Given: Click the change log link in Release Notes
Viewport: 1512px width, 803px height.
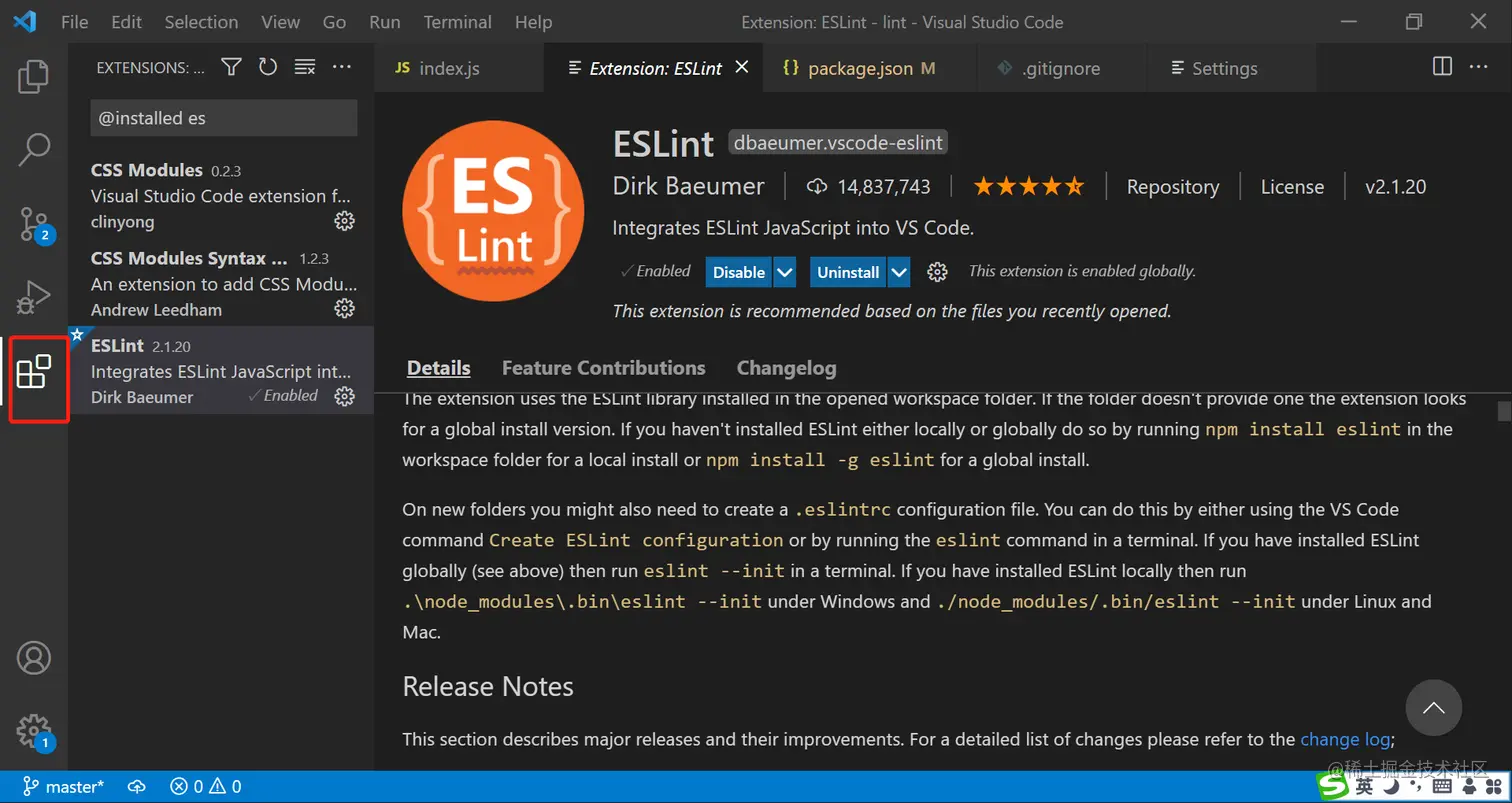Looking at the screenshot, I should tap(1345, 738).
